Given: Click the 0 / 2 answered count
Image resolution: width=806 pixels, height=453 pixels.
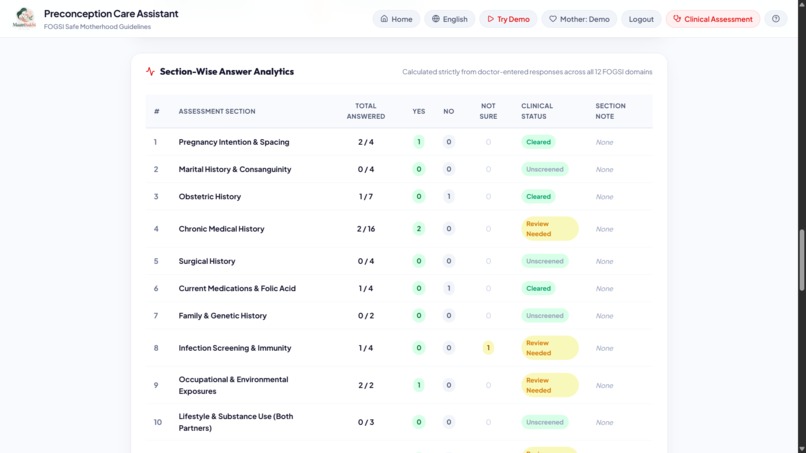Looking at the screenshot, I should pyautogui.click(x=365, y=316).
